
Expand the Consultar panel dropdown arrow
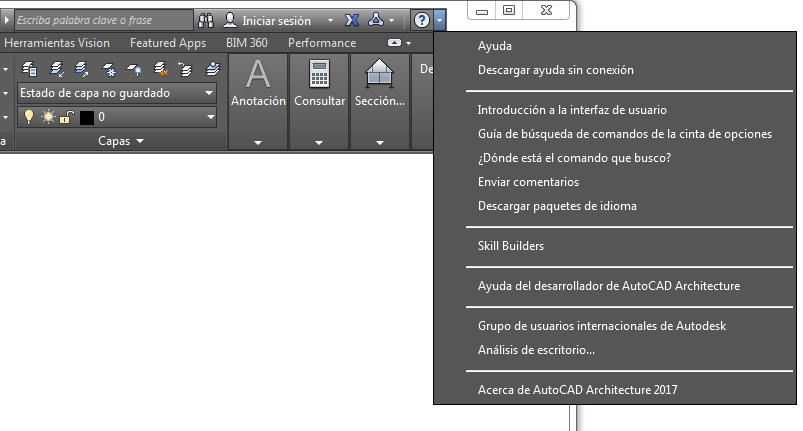click(319, 143)
